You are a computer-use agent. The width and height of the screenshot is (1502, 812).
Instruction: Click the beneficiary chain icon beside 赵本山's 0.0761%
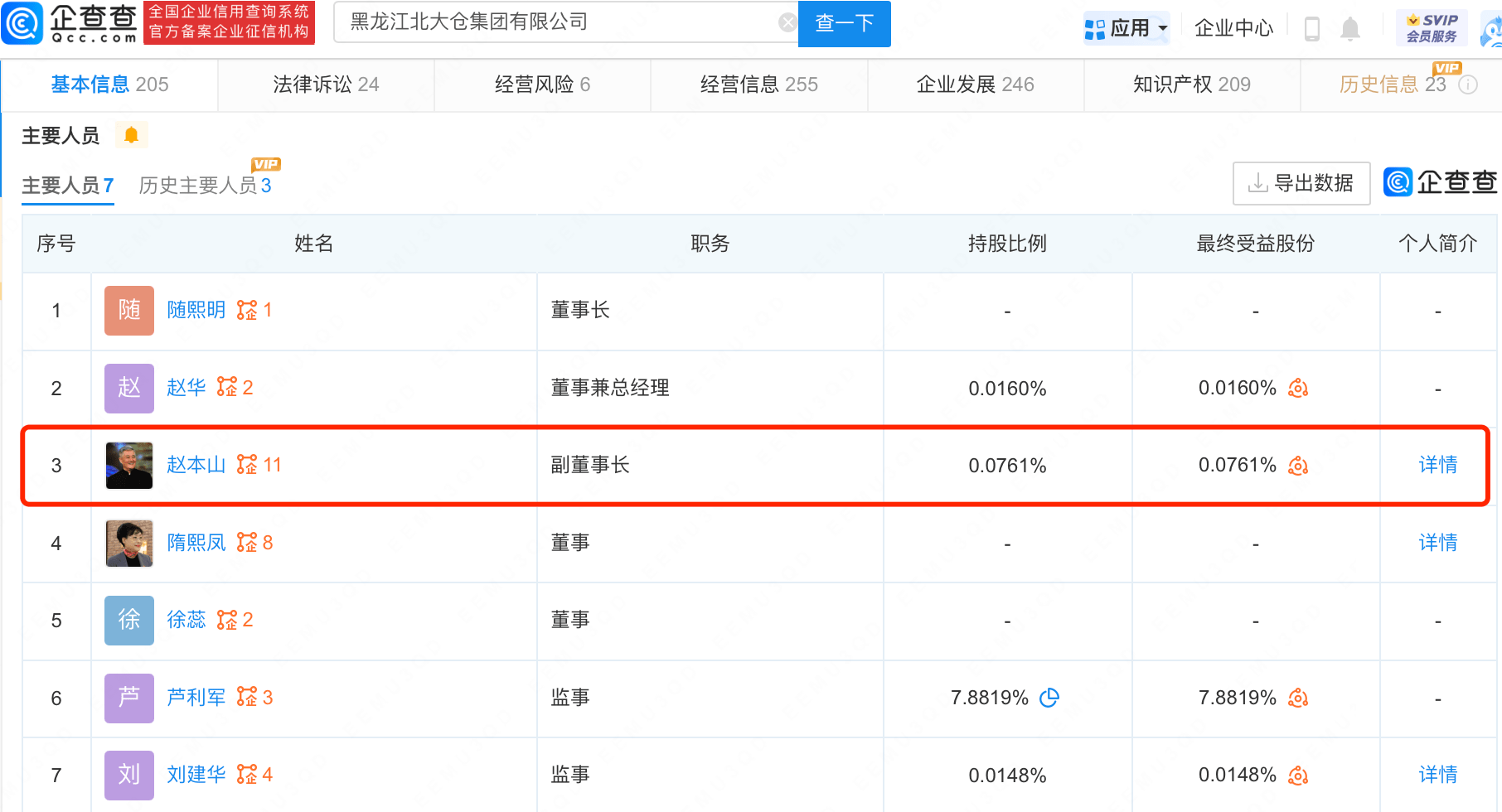[x=1298, y=466]
